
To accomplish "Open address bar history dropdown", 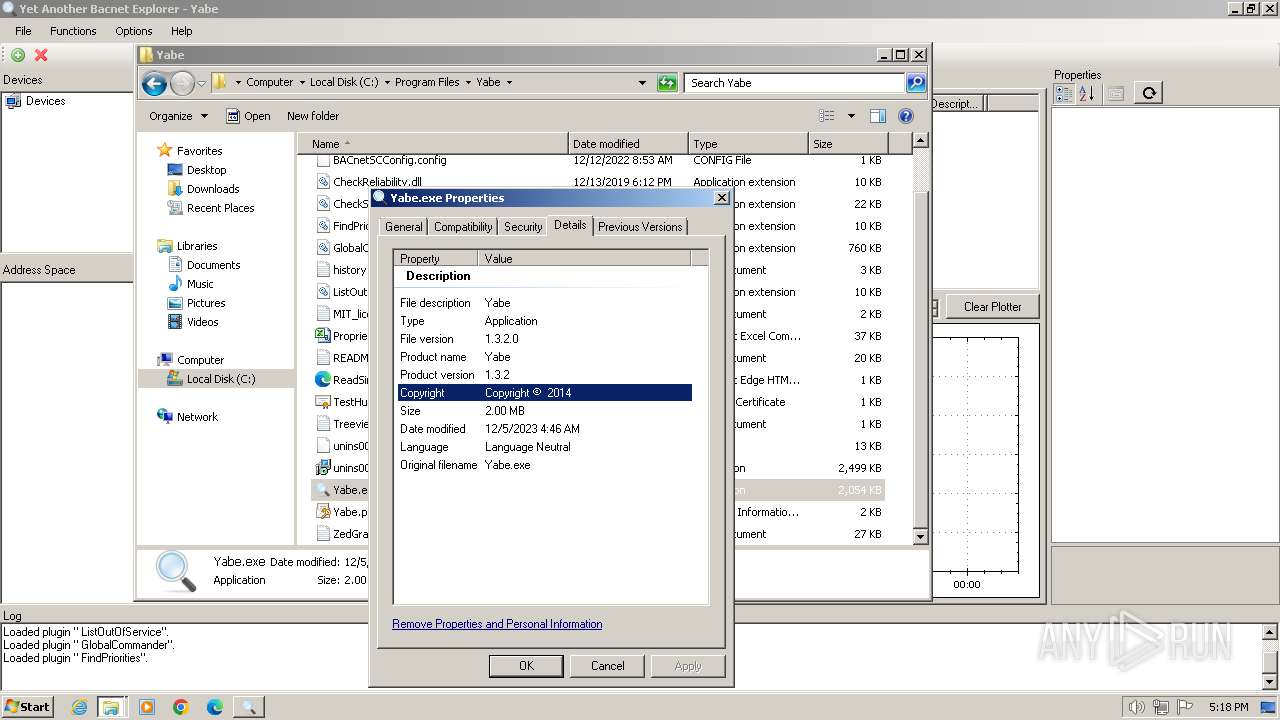I will click(642, 83).
